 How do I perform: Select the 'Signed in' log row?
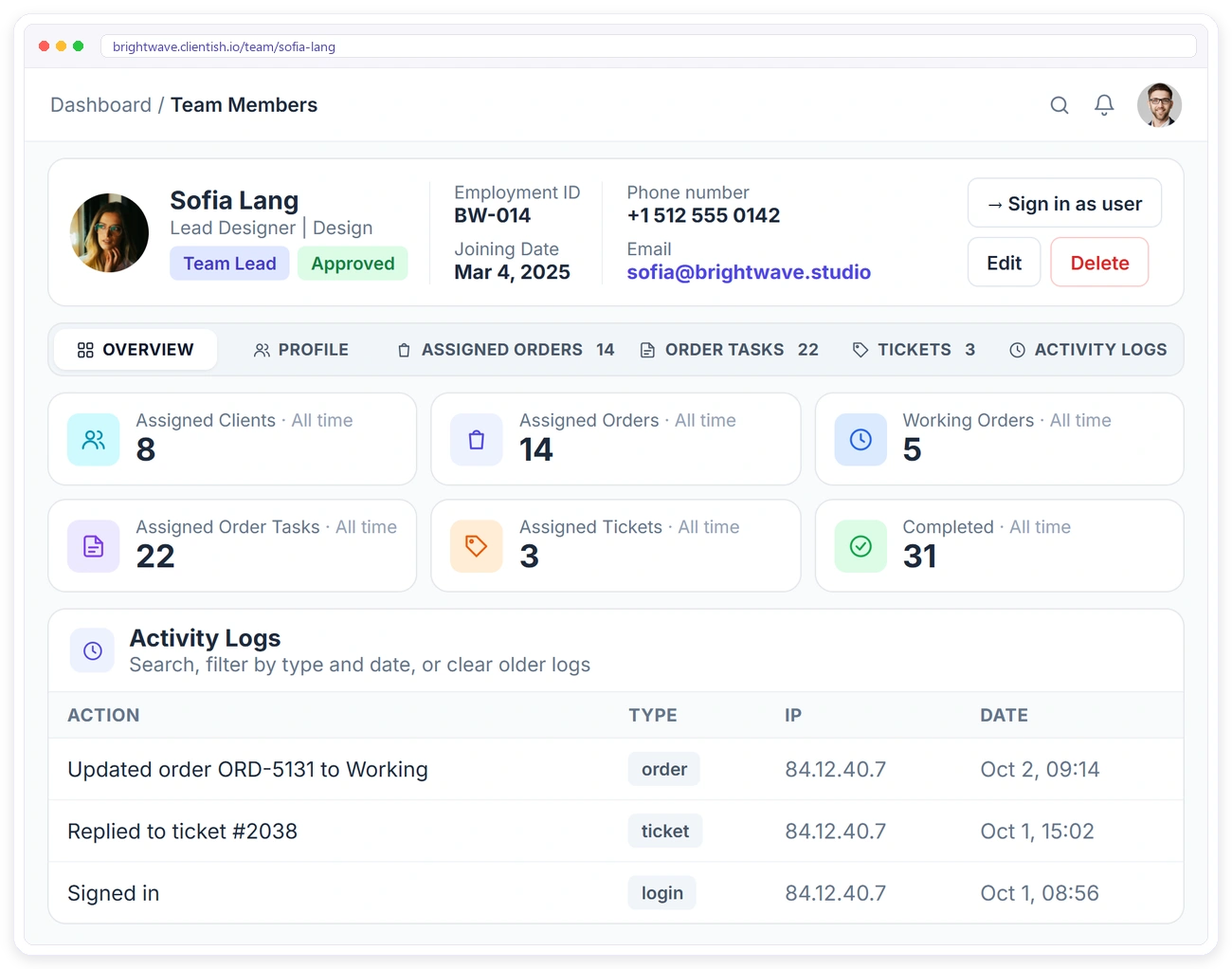click(616, 892)
